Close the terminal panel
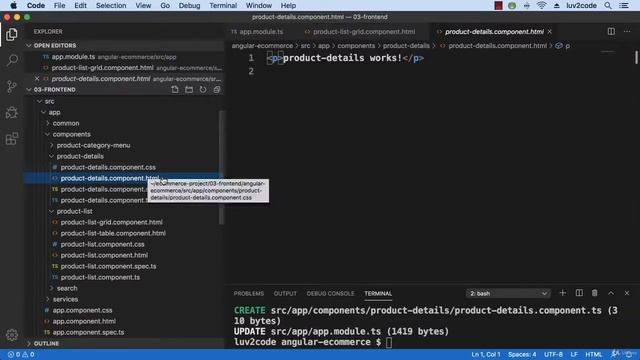This screenshot has height=360, width=640. pyautogui.click(x=627, y=293)
